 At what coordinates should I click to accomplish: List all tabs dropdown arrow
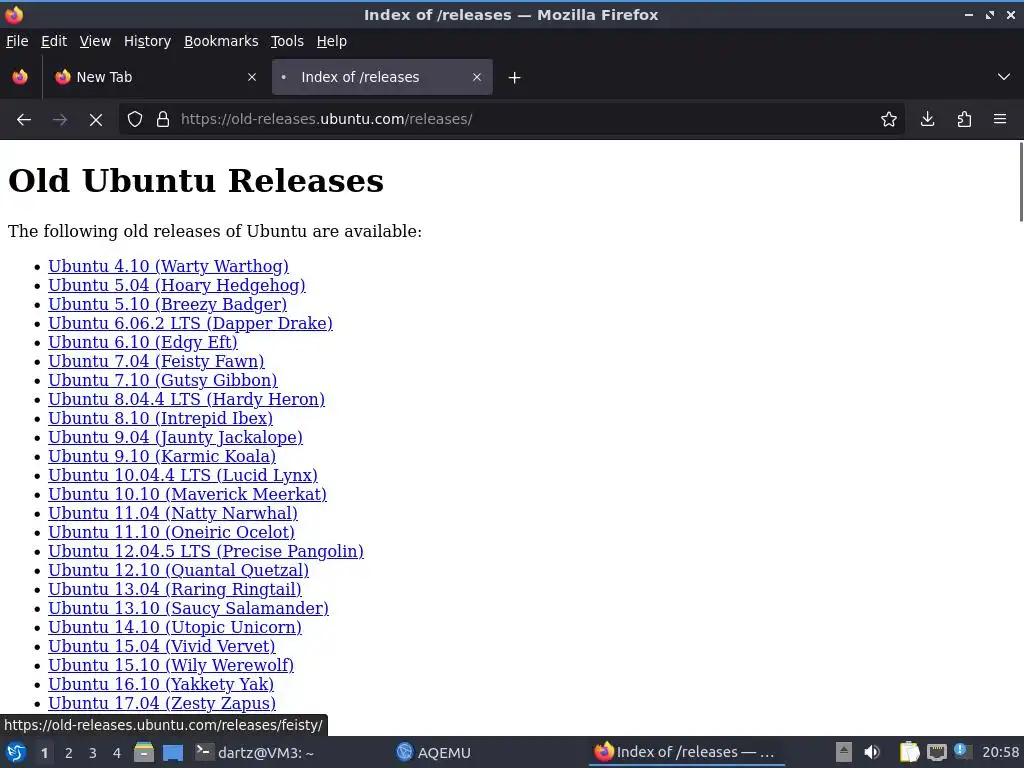[1004, 77]
